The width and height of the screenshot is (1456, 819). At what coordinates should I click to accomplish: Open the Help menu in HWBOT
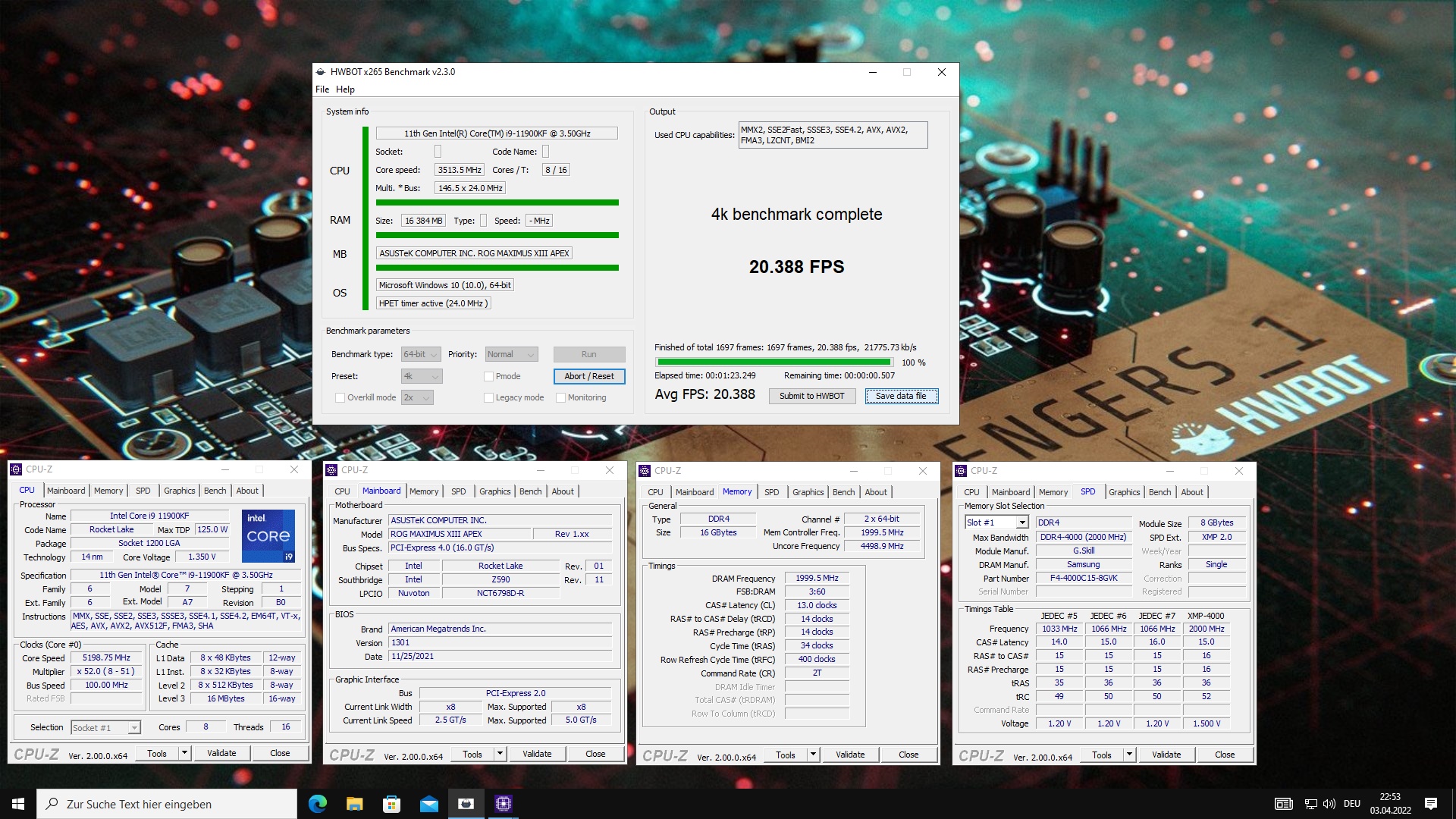(x=345, y=89)
